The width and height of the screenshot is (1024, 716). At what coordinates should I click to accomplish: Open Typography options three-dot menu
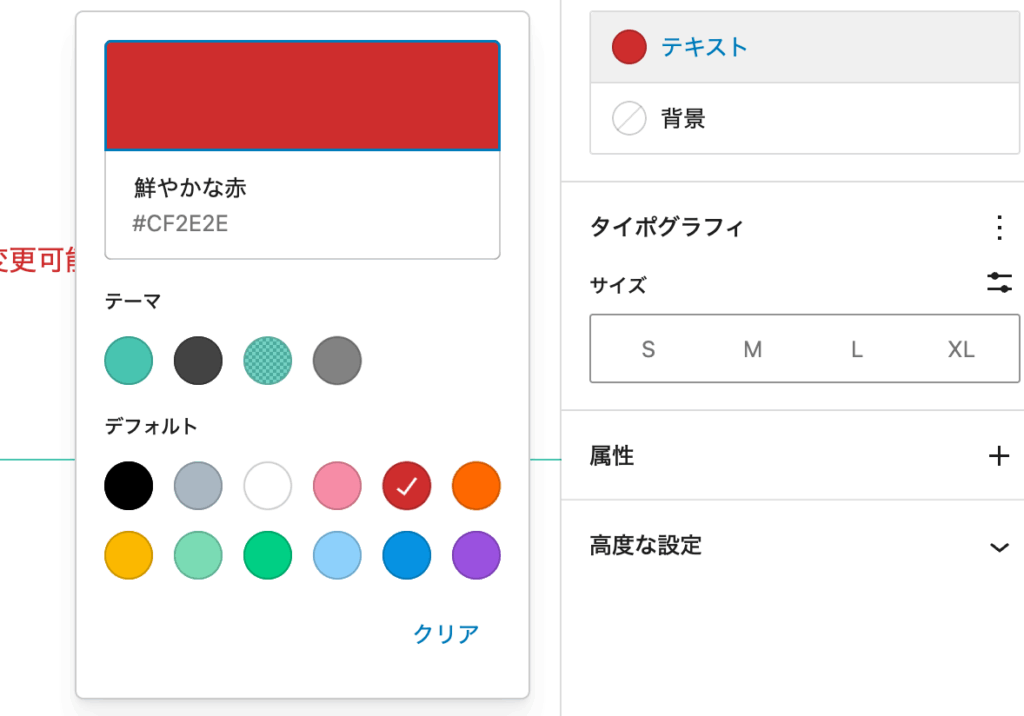tap(999, 228)
